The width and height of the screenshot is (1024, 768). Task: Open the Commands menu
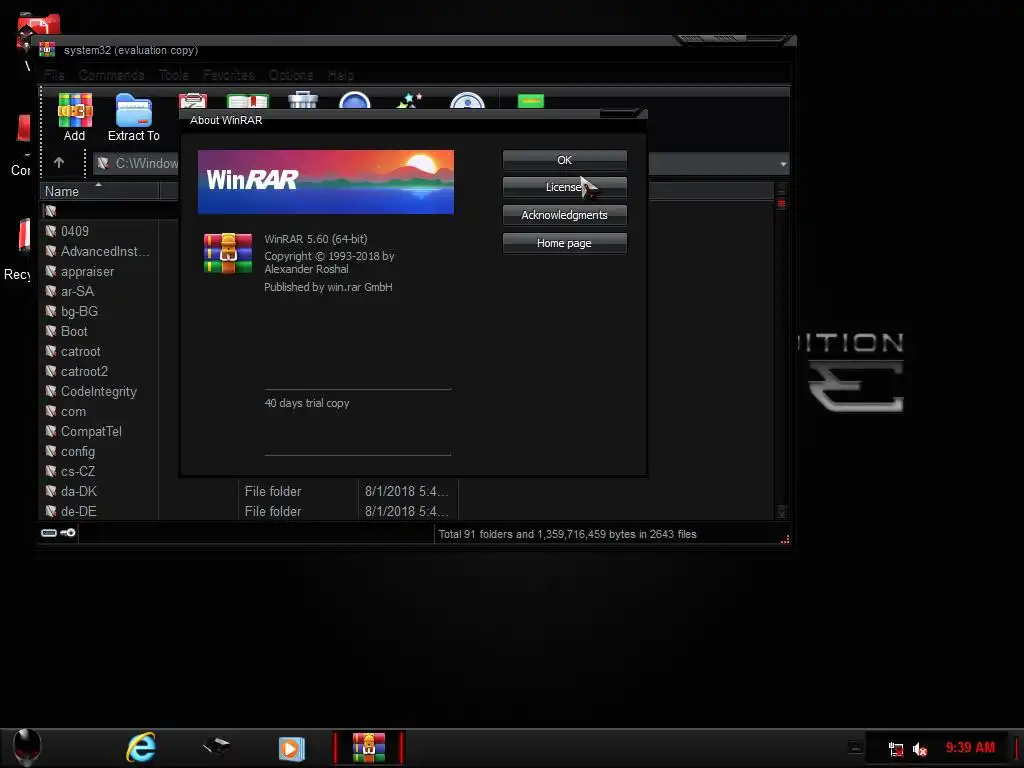pyautogui.click(x=112, y=75)
